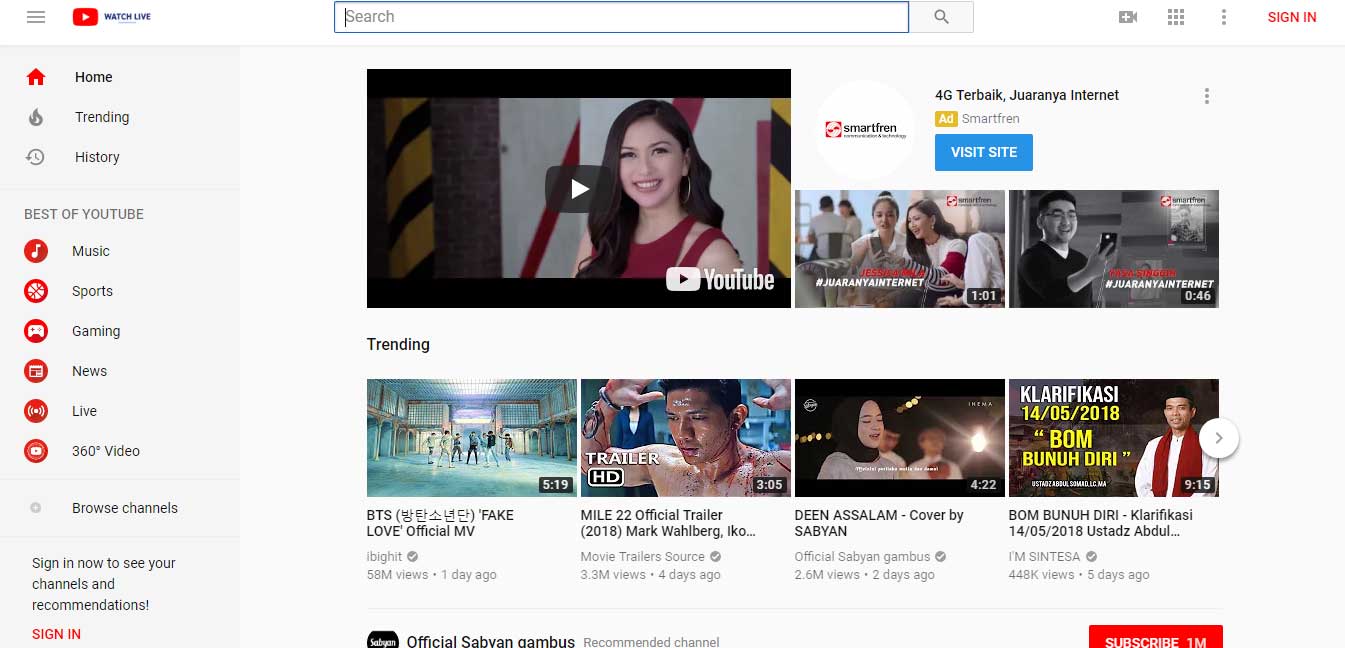Subscribe to Official Sabyan gambus
The height and width of the screenshot is (648, 1345).
pos(1155,637)
